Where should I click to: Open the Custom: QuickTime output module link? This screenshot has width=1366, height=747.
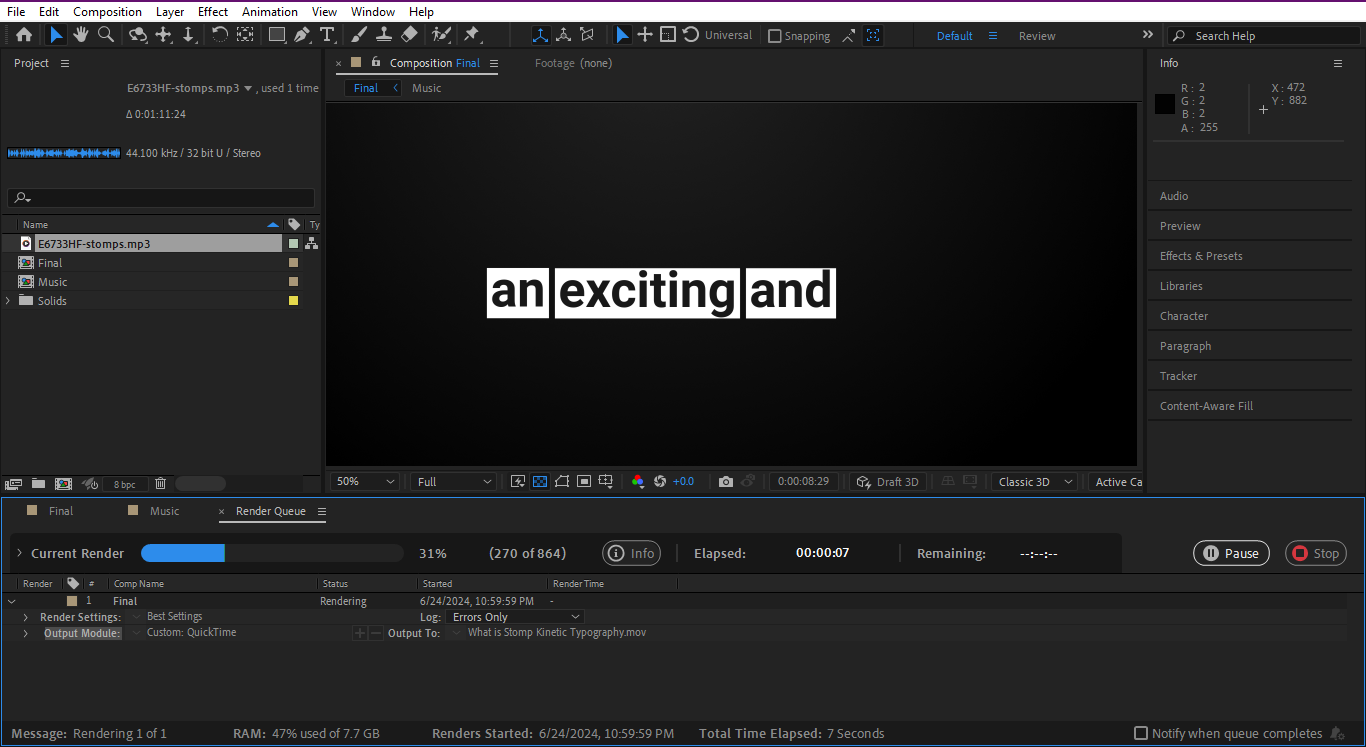click(192, 632)
